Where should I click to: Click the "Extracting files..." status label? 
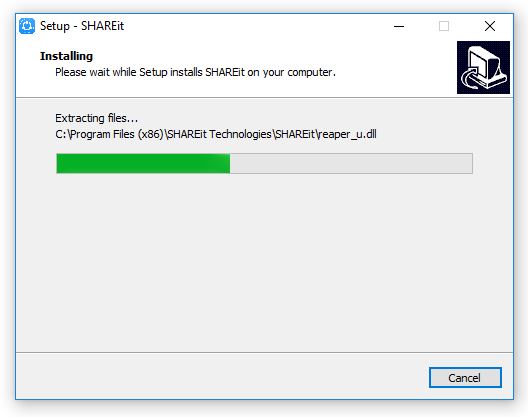tap(96, 118)
